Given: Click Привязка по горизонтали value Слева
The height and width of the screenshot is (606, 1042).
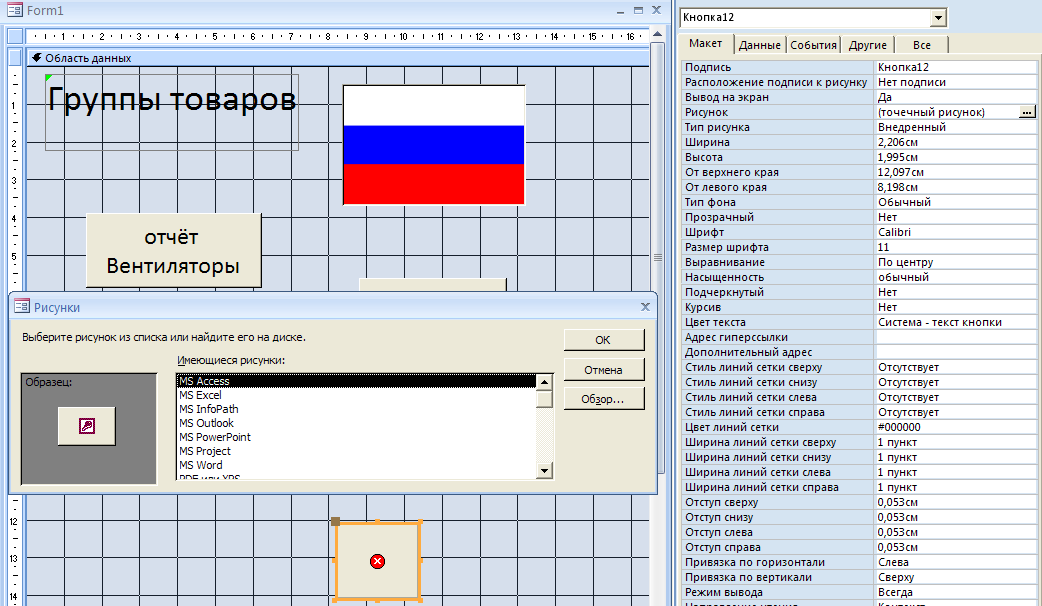Looking at the screenshot, I should (x=956, y=562).
